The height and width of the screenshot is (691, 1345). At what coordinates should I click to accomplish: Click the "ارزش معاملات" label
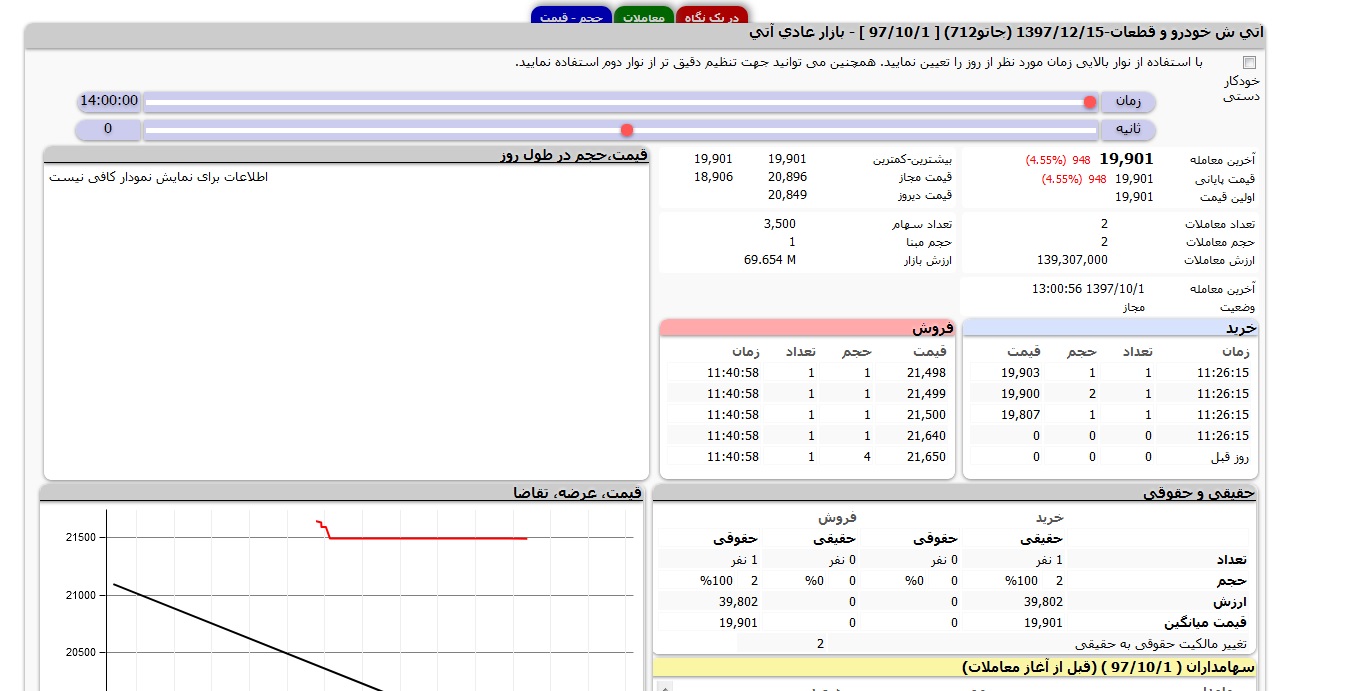click(x=1220, y=260)
